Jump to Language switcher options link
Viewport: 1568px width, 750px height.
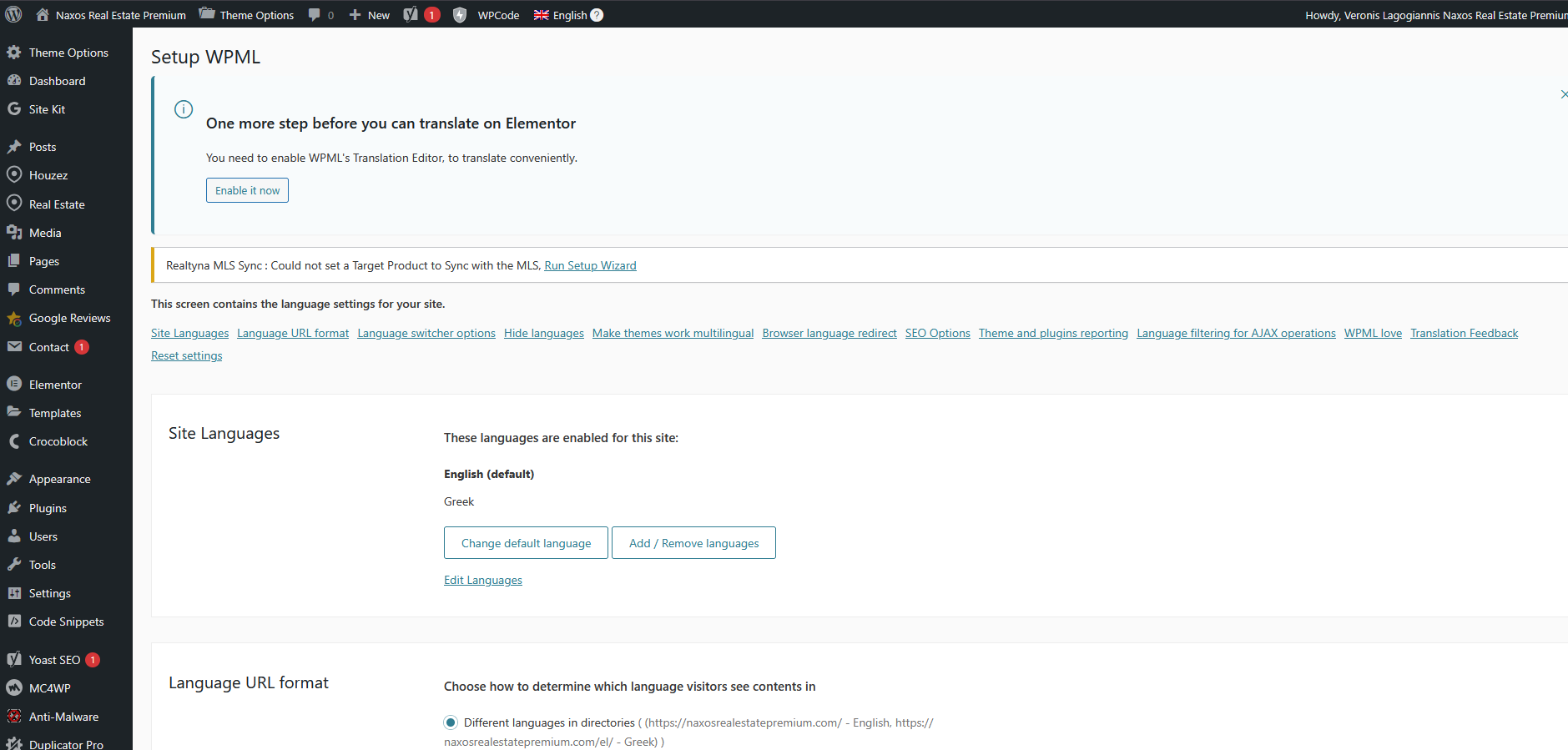(x=426, y=333)
